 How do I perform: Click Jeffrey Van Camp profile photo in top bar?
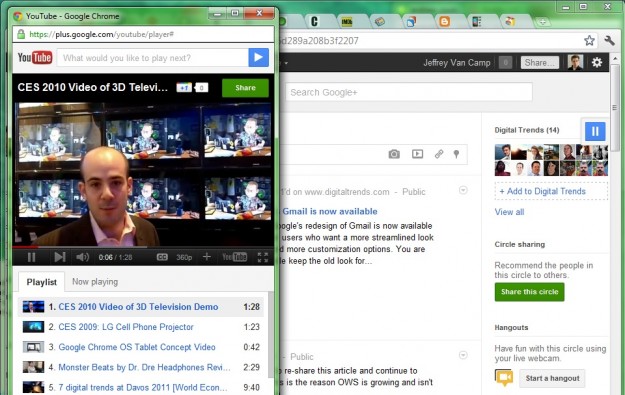coord(575,63)
